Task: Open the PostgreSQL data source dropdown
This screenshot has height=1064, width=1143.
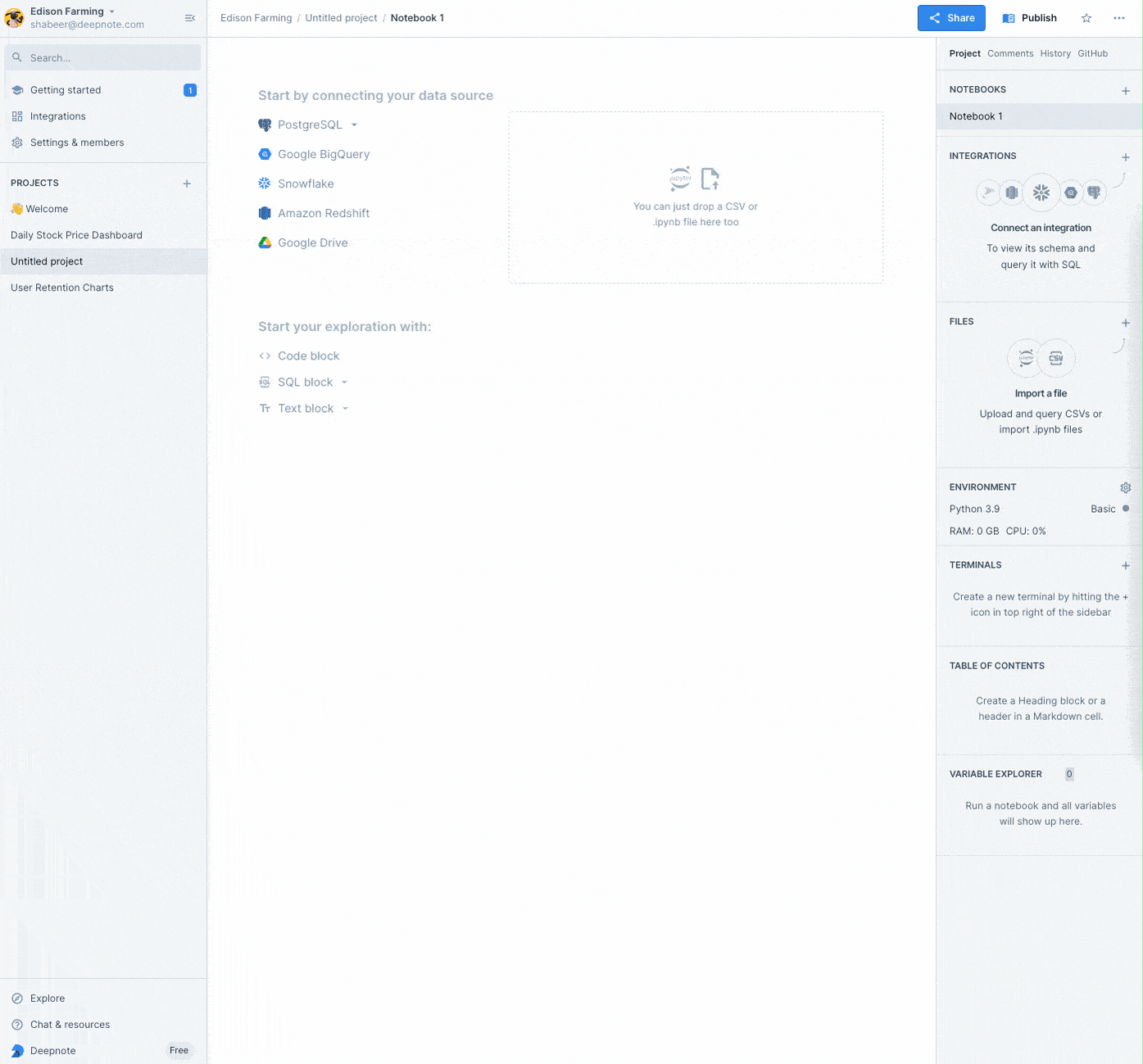Action: (355, 125)
